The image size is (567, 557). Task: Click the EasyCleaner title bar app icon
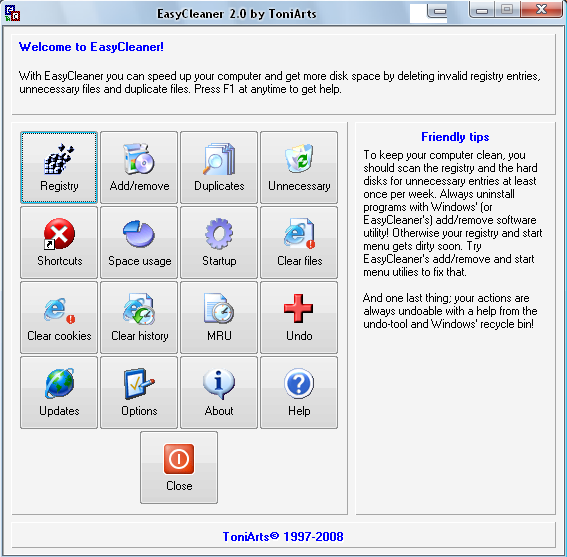click(x=12, y=13)
